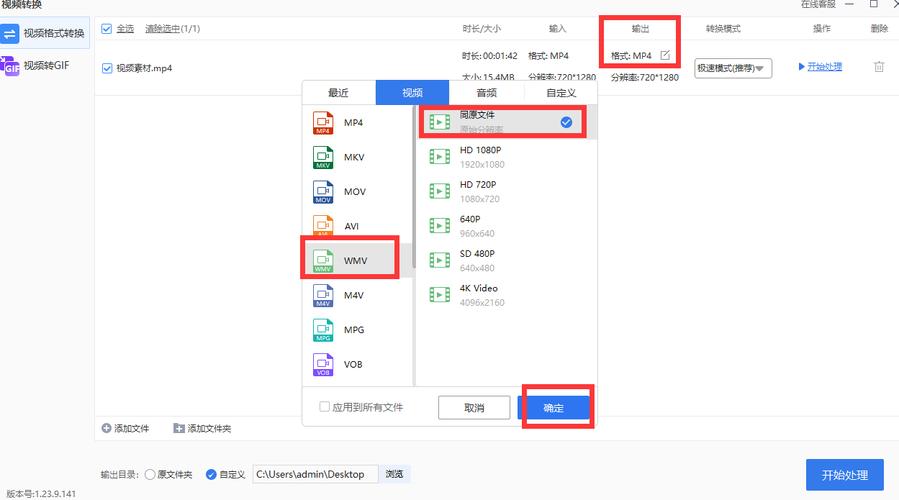Open the 最近 tab
The height and width of the screenshot is (500, 899).
pos(338,93)
